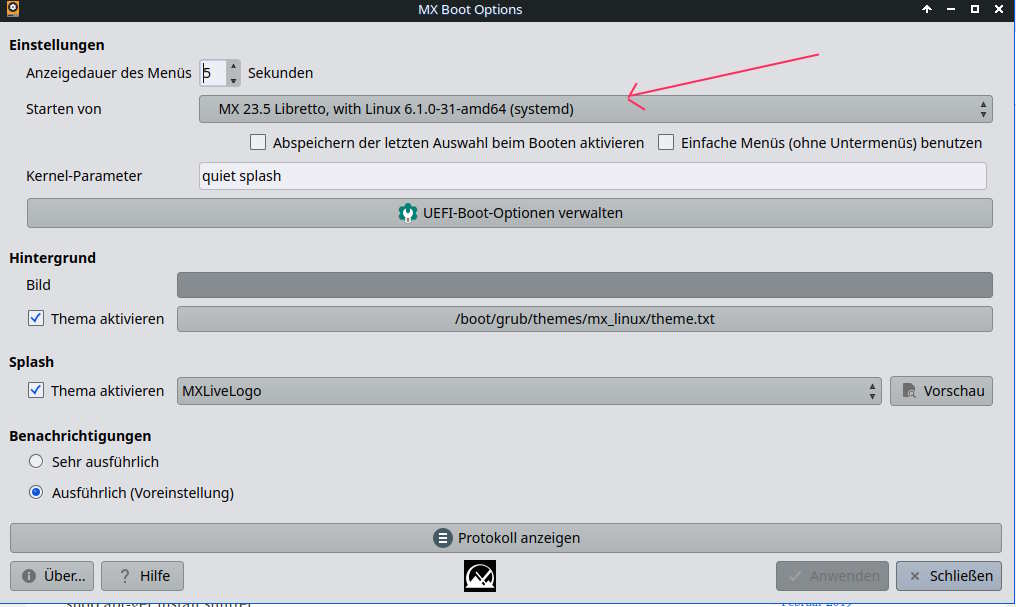Select 'Ausführlich (Voreinstellung)' radio button
Viewport: 1016px width, 607px height.
click(x=36, y=492)
